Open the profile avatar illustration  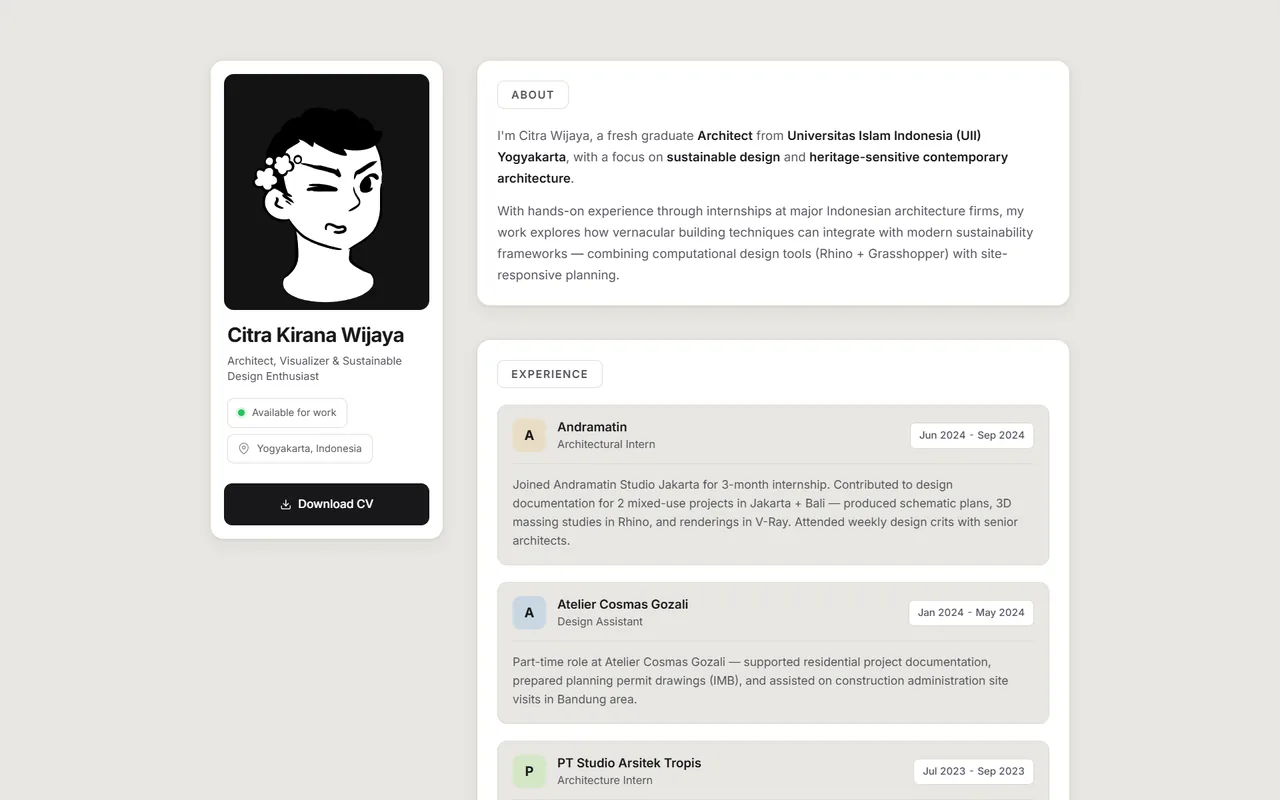[326, 192]
